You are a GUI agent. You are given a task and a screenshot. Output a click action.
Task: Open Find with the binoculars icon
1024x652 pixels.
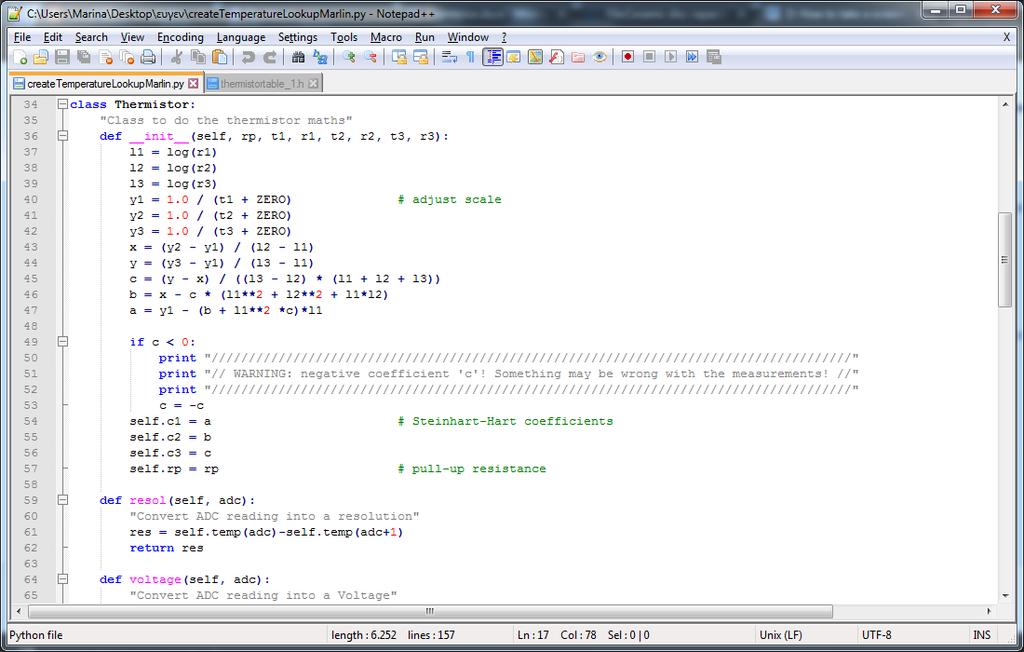(x=298, y=57)
